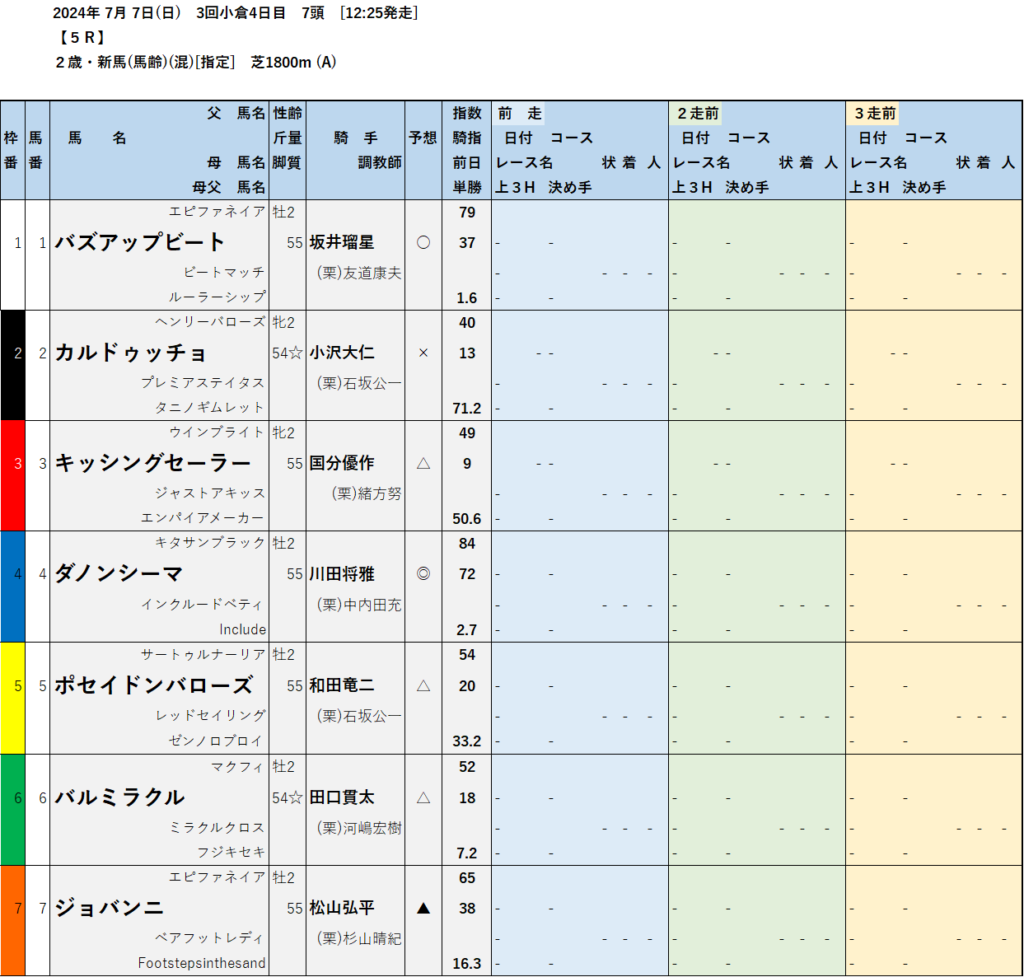The height and width of the screenshot is (977, 1024).
Task: Click win odds value 7.2
Action: click(466, 853)
